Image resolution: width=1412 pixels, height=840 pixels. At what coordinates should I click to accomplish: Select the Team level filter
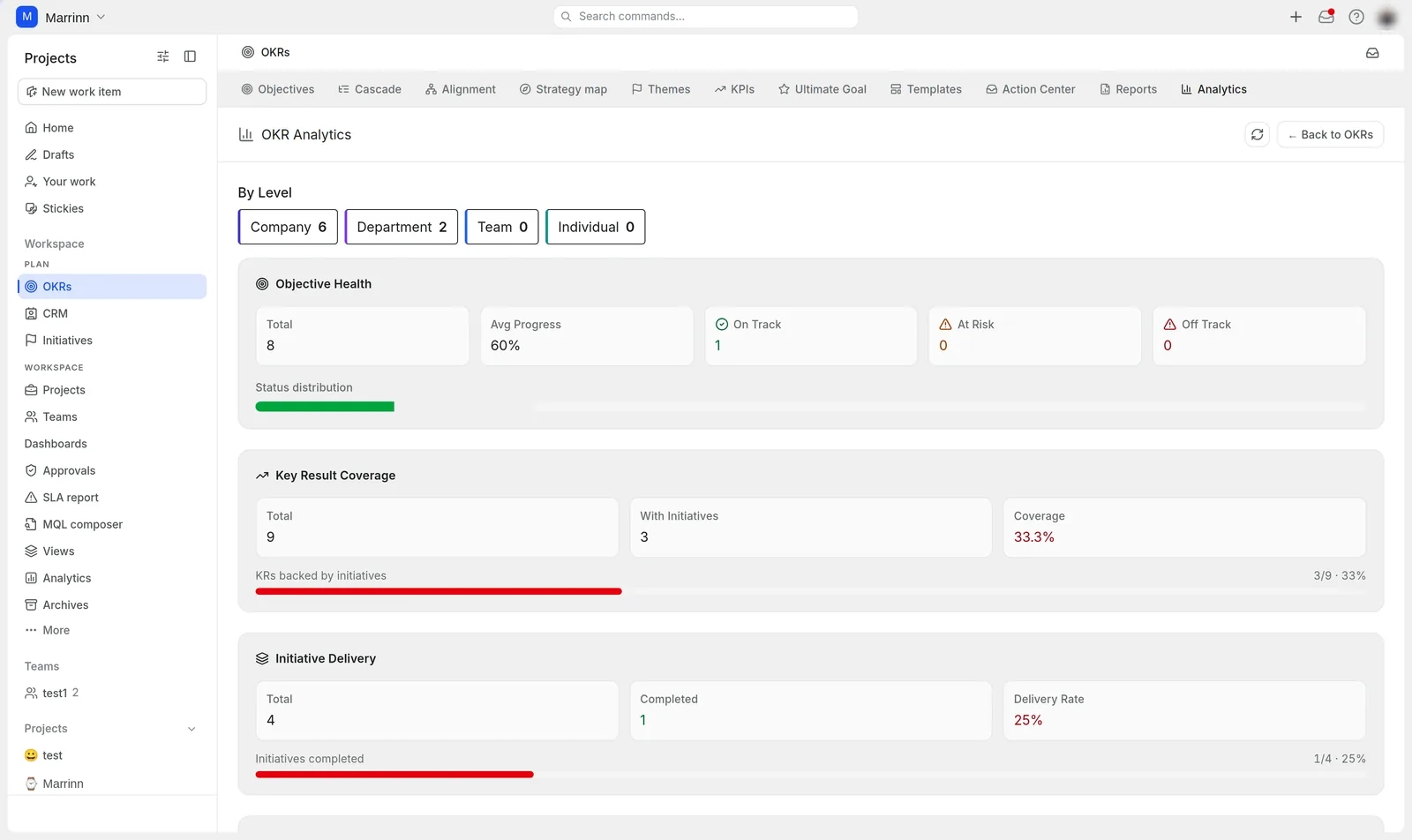[x=502, y=227]
